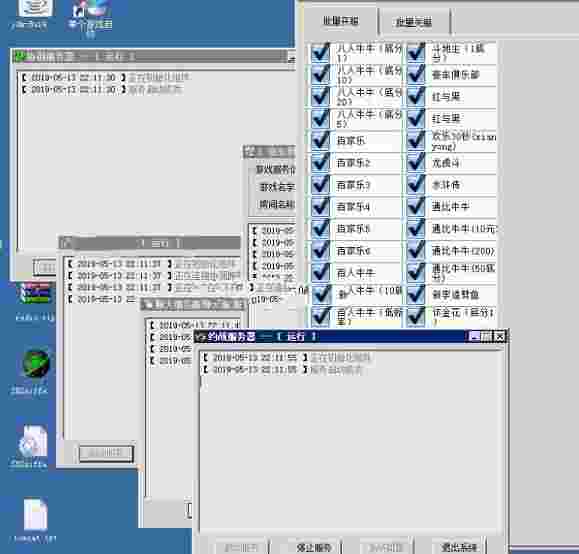The image size is (579, 554).
Task: Uncheck the 水浒传 game checkbox
Action: point(416,185)
